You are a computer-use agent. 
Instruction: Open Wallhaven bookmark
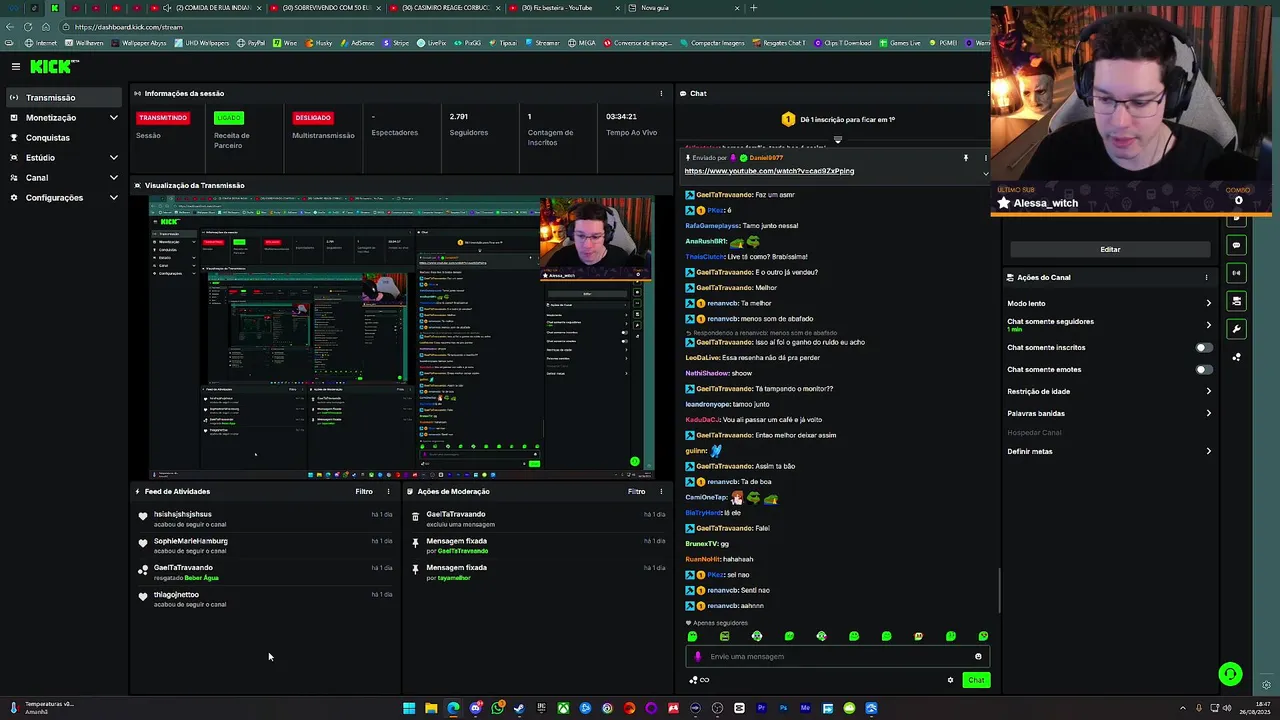click(x=84, y=43)
